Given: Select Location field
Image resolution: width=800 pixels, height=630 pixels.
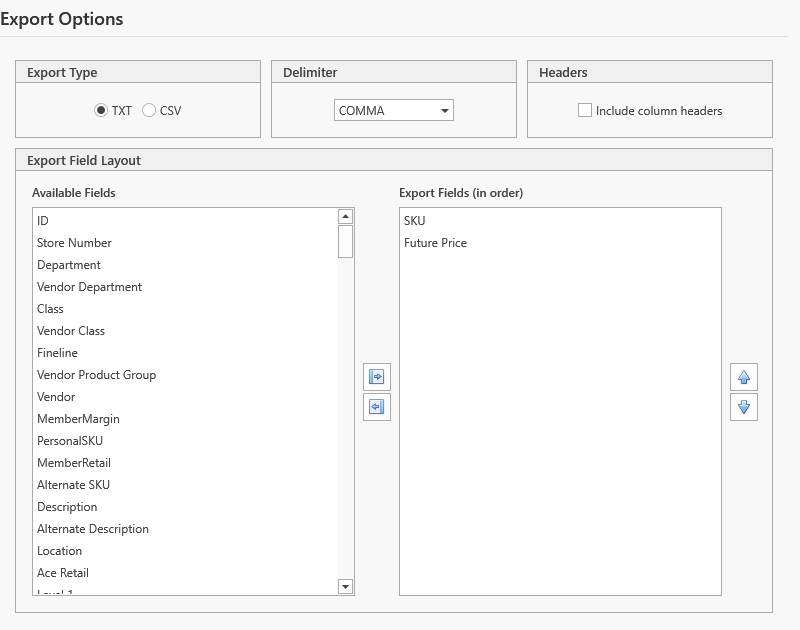Looking at the screenshot, I should coord(184,550).
